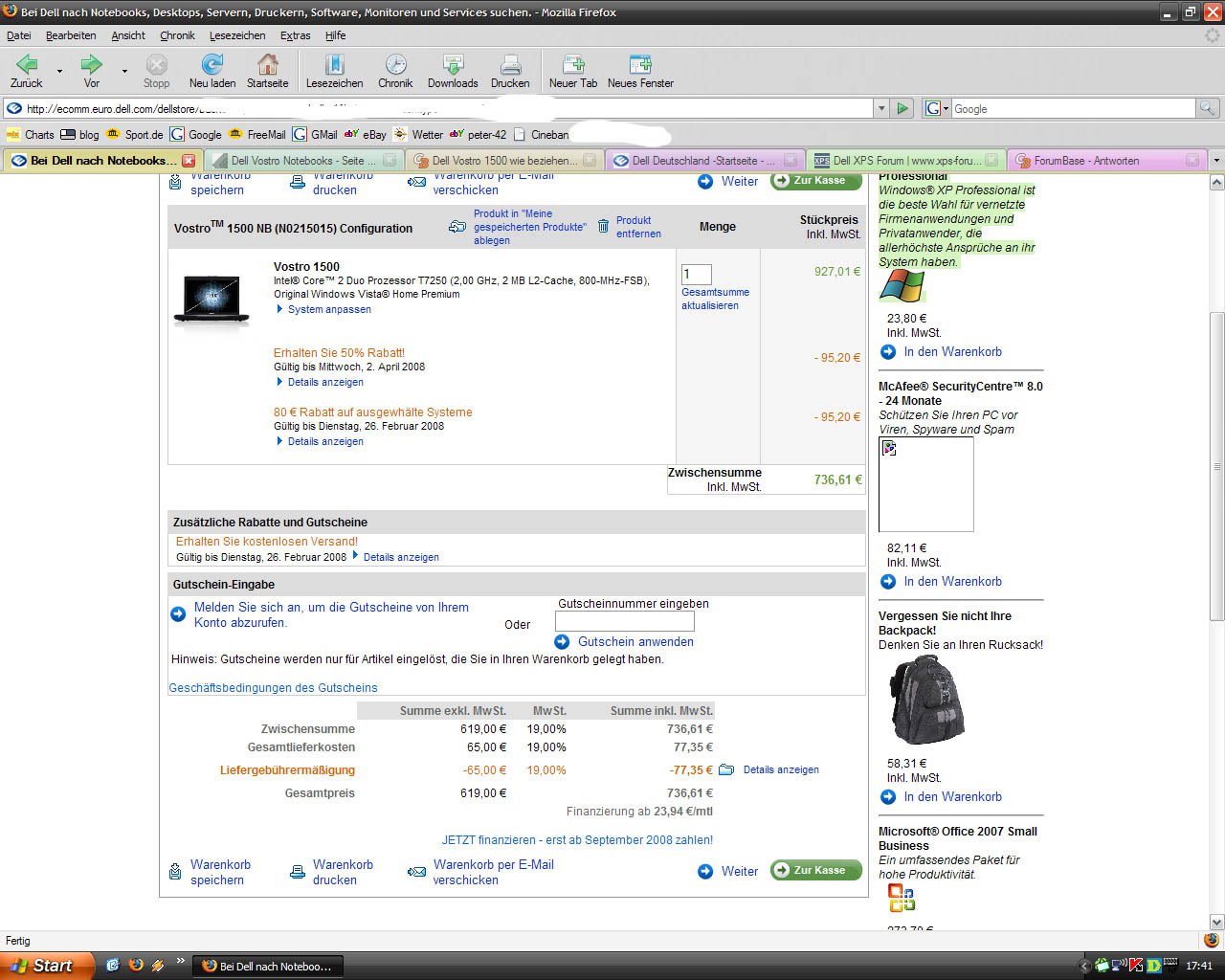1225x980 pixels.
Task: Open the URL bar history dropdown
Action: click(x=881, y=108)
